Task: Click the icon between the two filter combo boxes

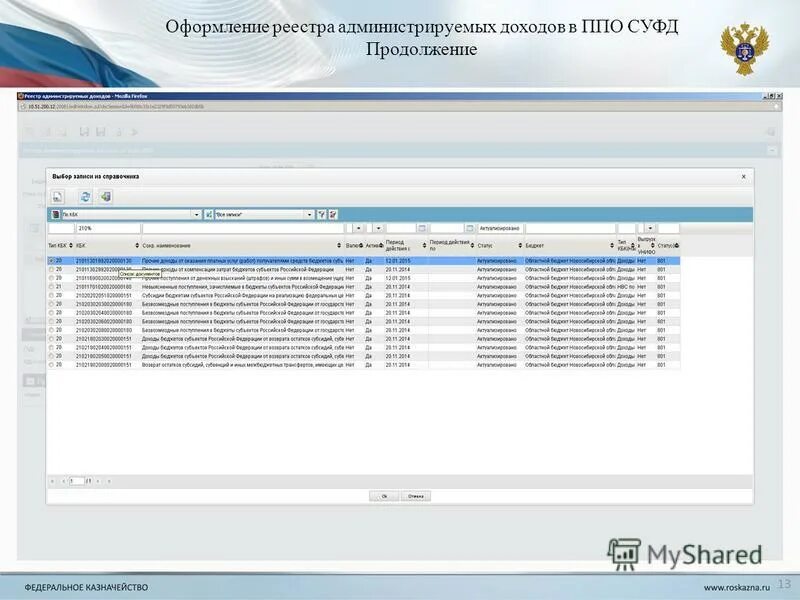Action: tap(208, 215)
